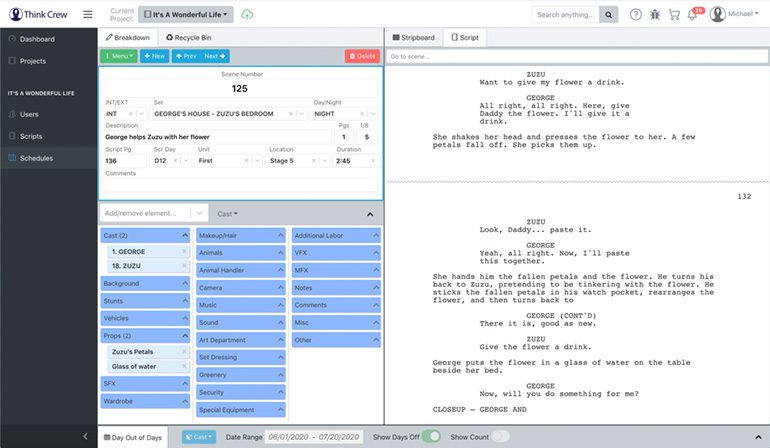Image resolution: width=770 pixels, height=448 pixels.
Task: Remove 1. GEORGE cast element
Action: pos(184,252)
